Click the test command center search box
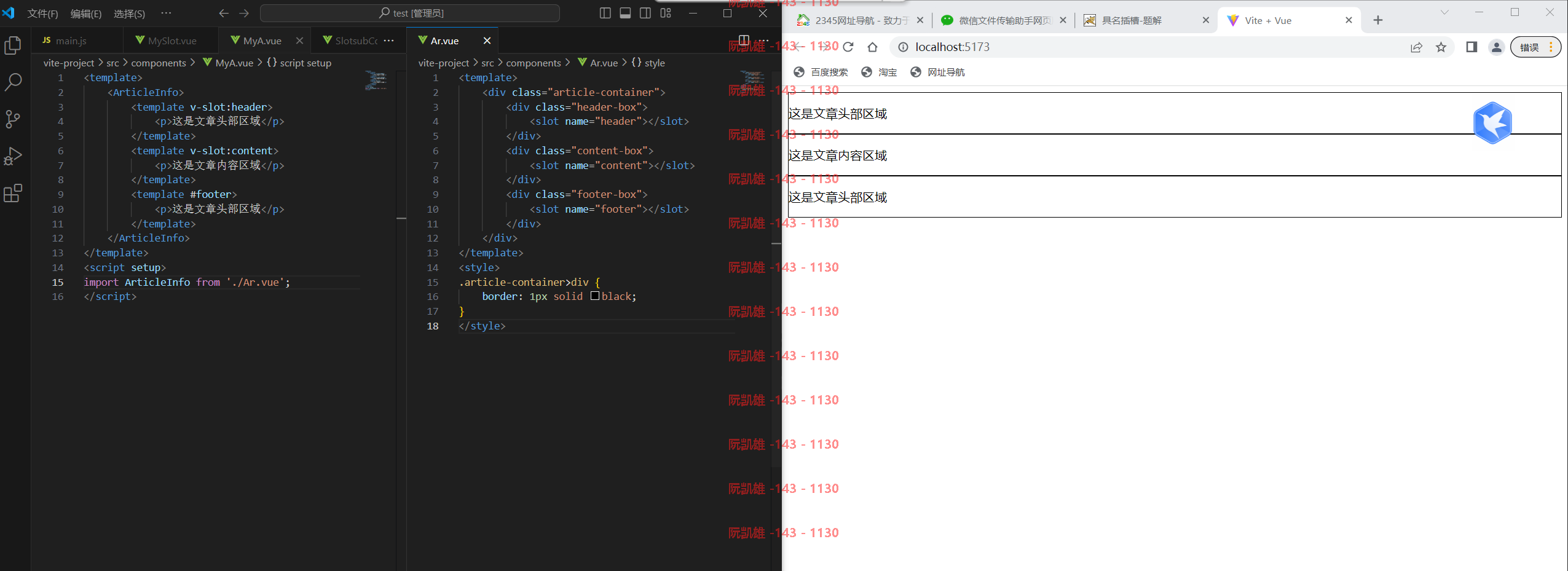This screenshot has height=571, width=1568. (410, 13)
